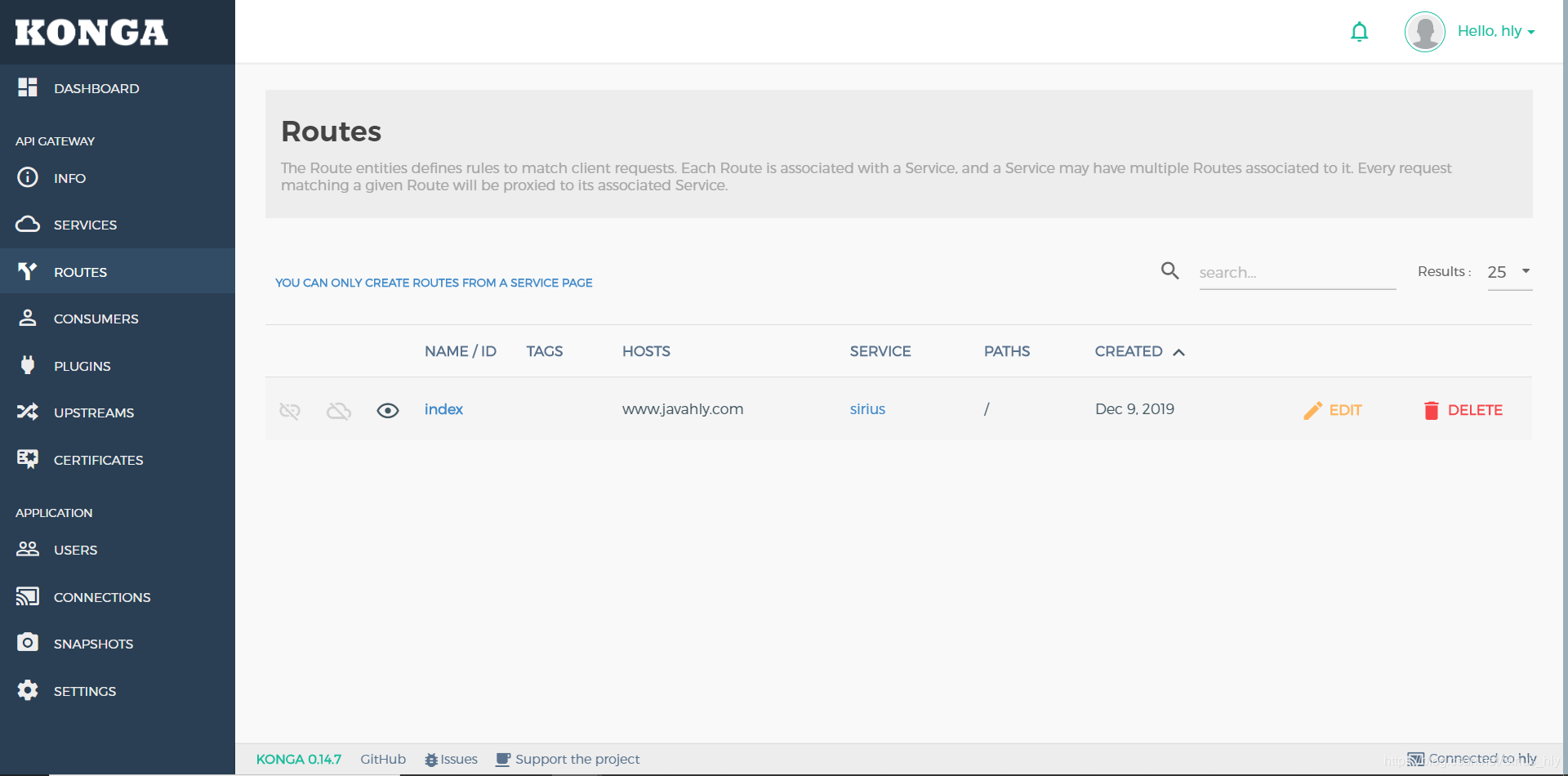This screenshot has width=1568, height=776.
Task: Click the Connected to hly status
Action: pyautogui.click(x=1472, y=759)
